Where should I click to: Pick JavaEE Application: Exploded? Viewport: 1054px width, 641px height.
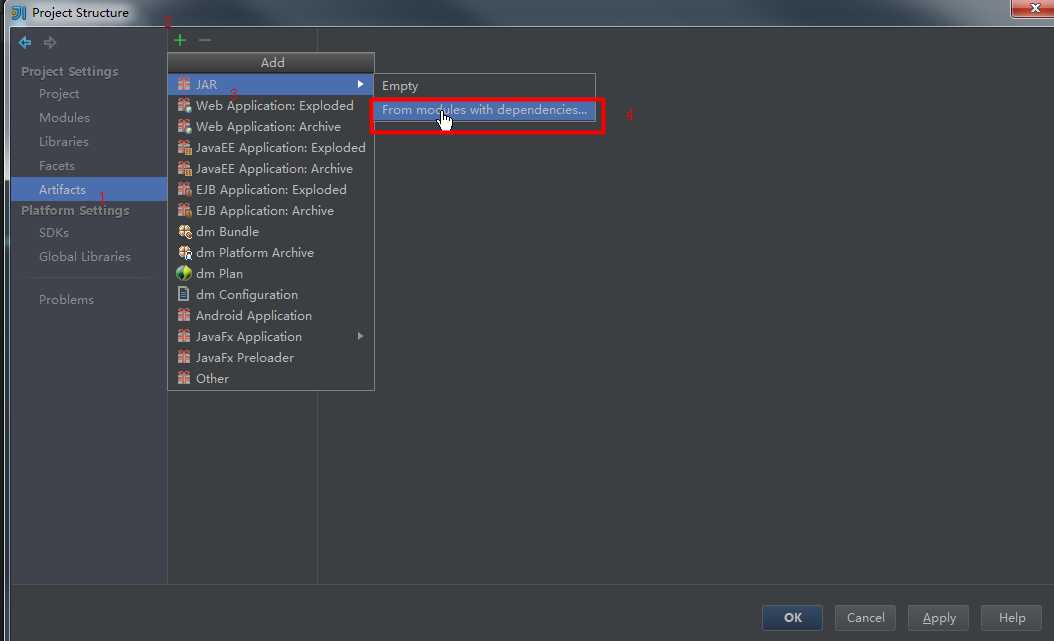pyautogui.click(x=270, y=147)
